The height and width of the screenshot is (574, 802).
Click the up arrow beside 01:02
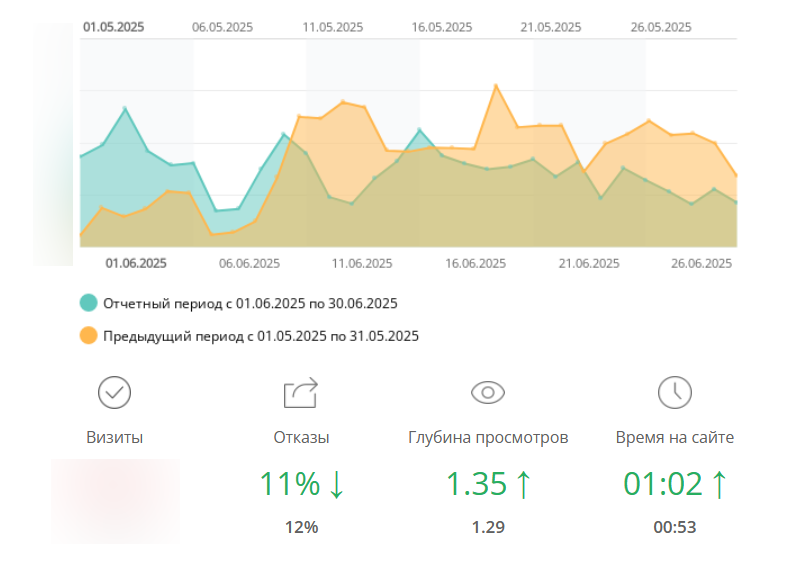[718, 484]
